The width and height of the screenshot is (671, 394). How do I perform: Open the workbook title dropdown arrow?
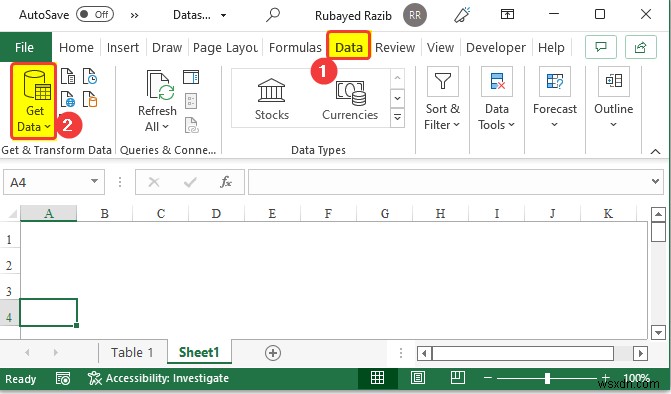pyautogui.click(x=223, y=16)
